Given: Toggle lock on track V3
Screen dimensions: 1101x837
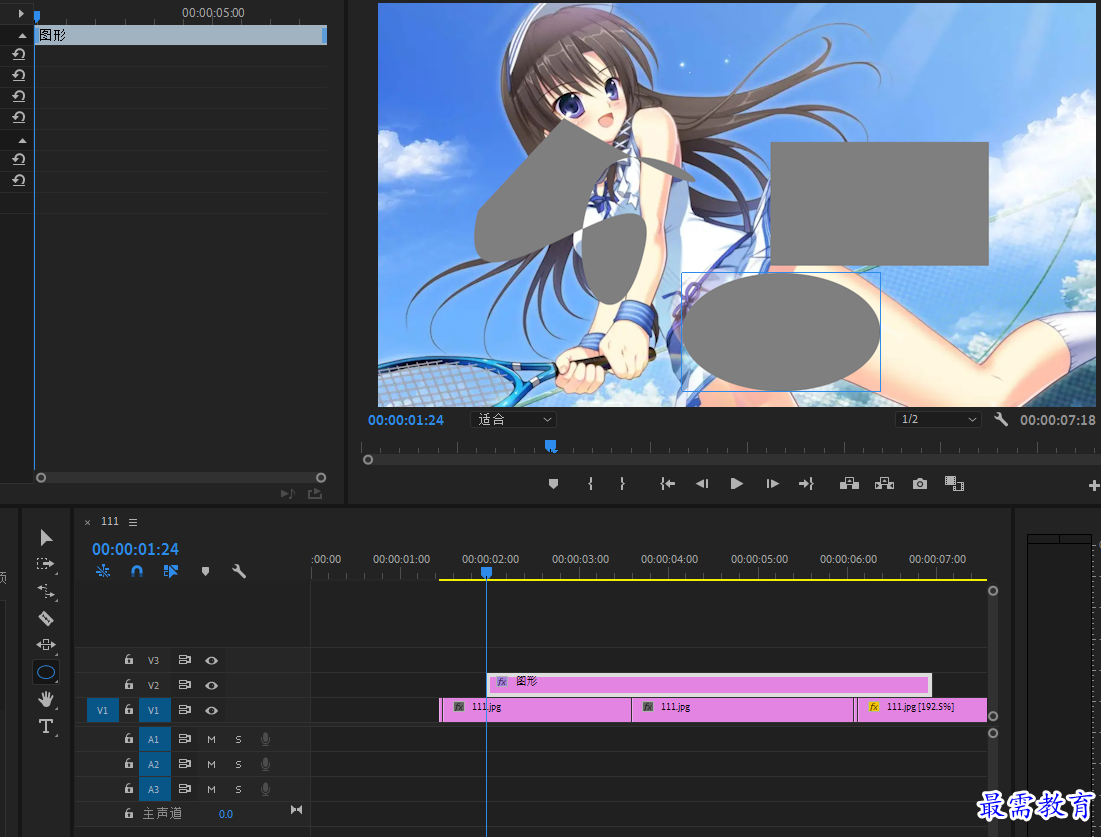Looking at the screenshot, I should (128, 659).
